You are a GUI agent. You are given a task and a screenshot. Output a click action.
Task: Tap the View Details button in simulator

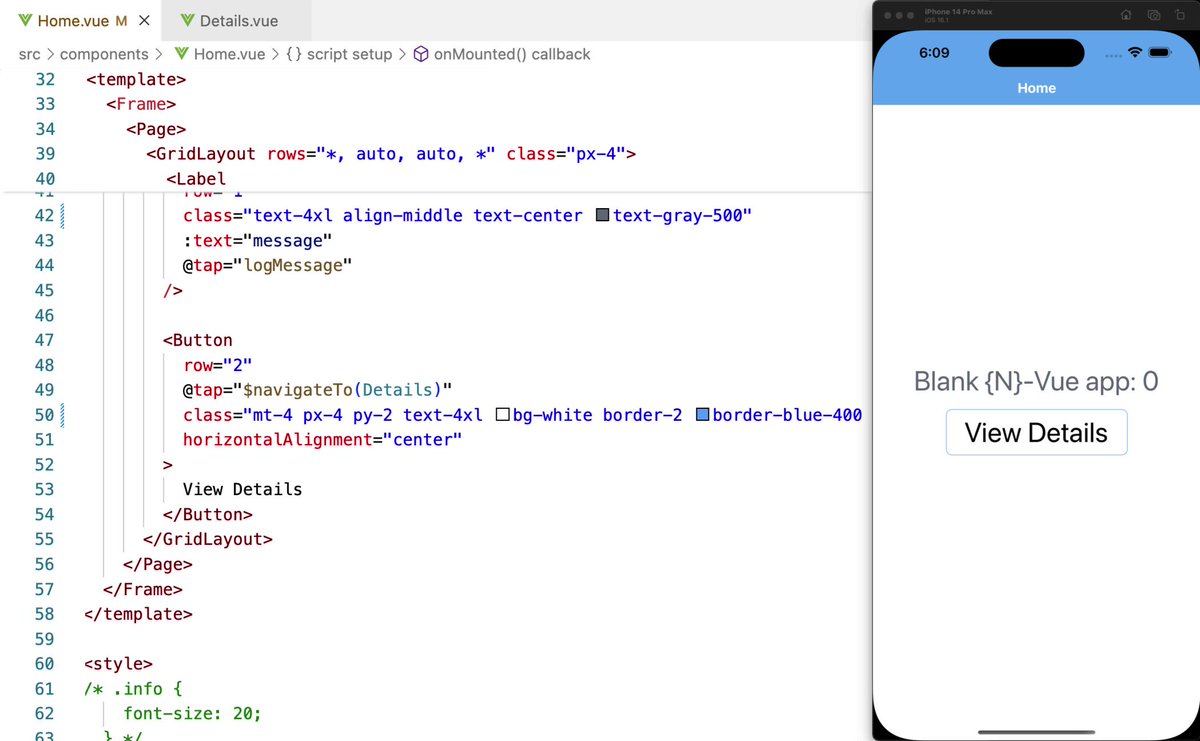1036,433
